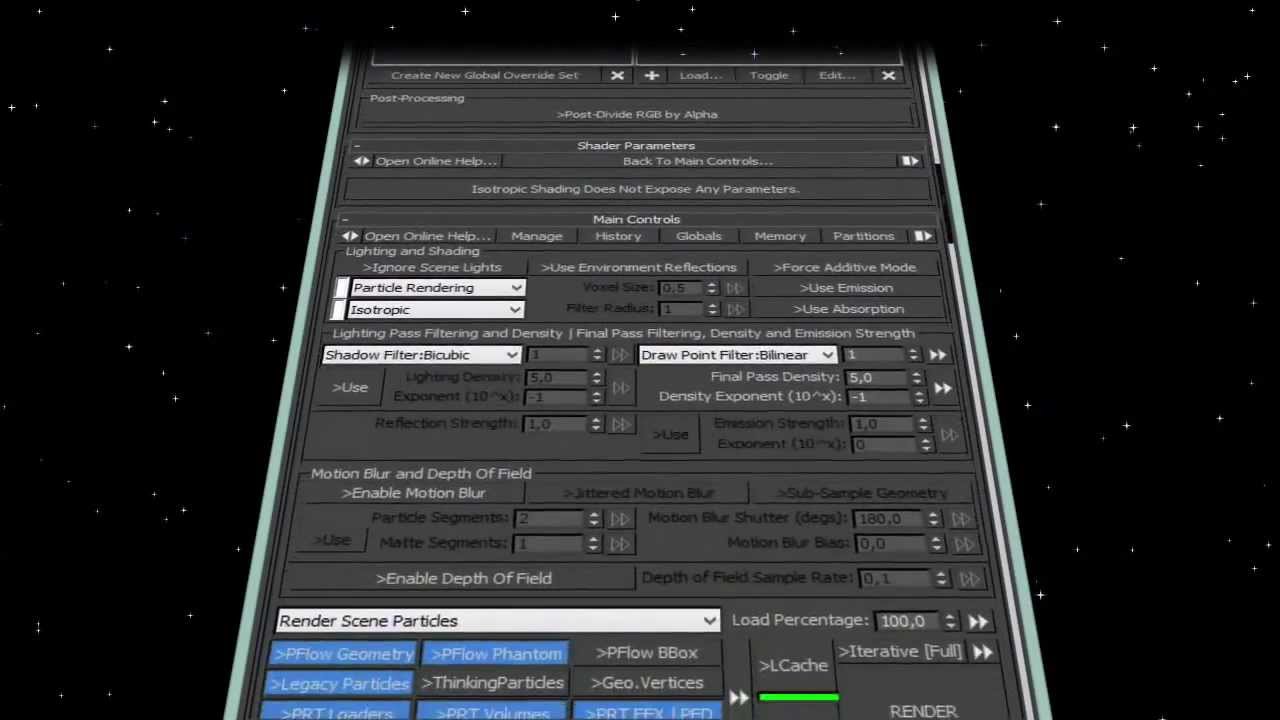Turn on >Enable Depth Of Field
The height and width of the screenshot is (720, 1280).
pyautogui.click(x=463, y=578)
